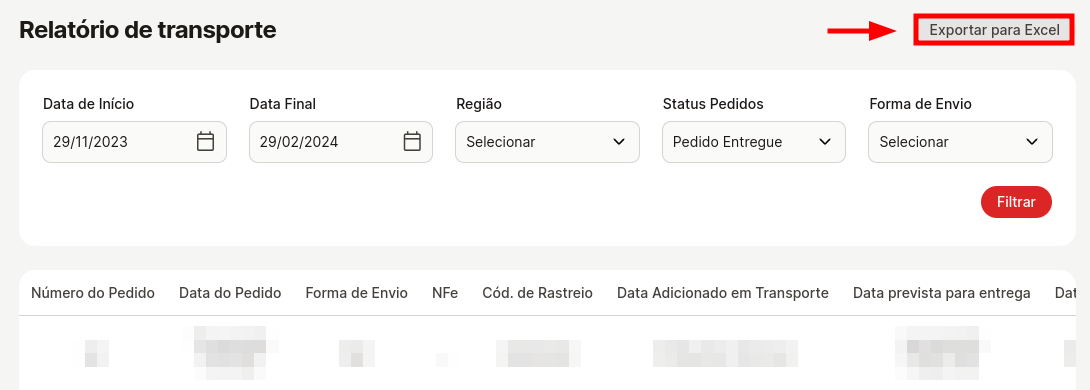Click Exportar para Excel button
Viewport: 1090px width, 390px height.
pos(994,31)
